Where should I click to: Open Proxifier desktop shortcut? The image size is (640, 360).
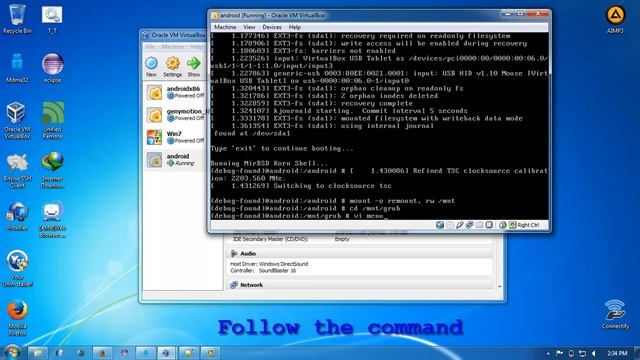click(x=17, y=216)
